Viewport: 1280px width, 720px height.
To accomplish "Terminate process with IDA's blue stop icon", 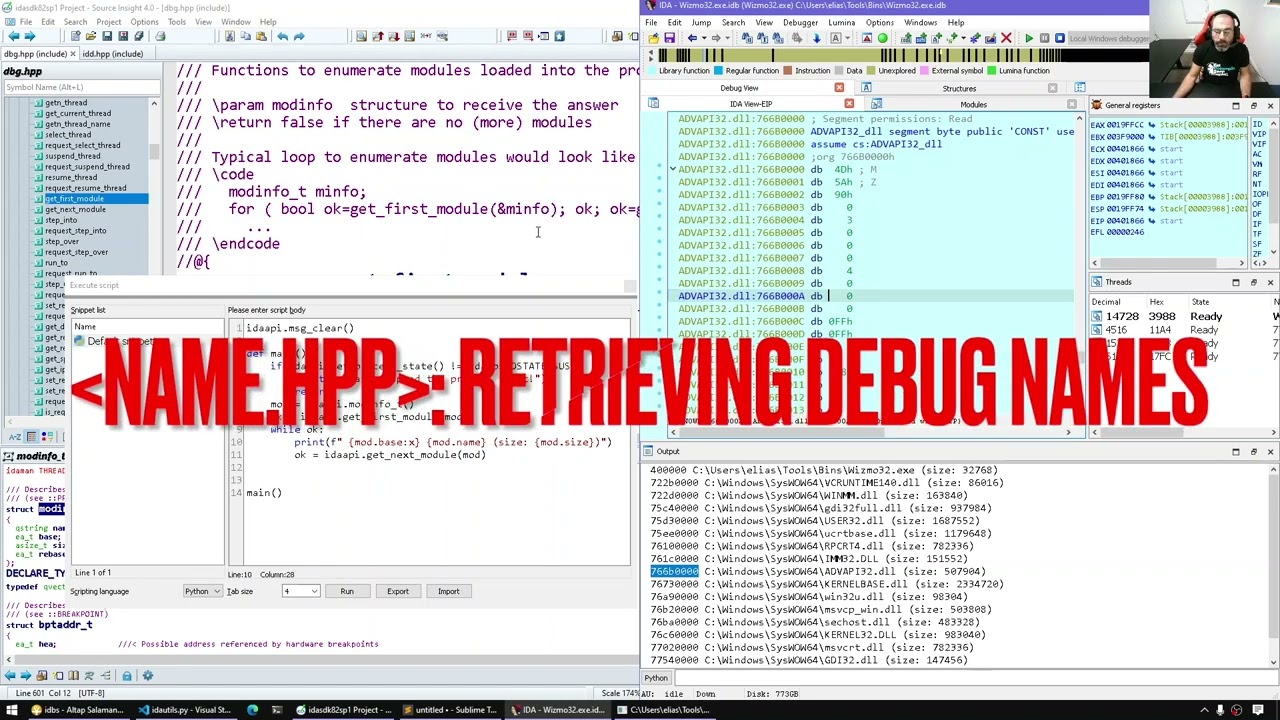I will point(1060,38).
